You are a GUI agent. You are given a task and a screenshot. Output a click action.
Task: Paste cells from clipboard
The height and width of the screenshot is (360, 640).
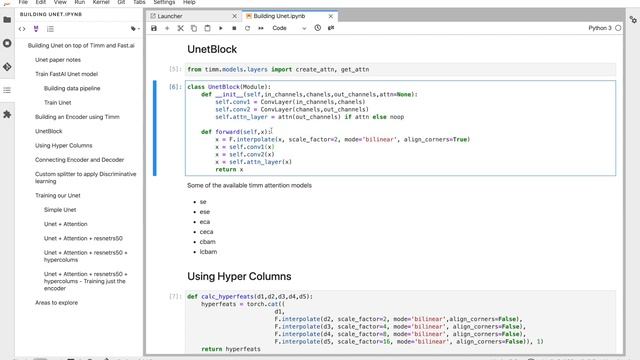(x=207, y=28)
